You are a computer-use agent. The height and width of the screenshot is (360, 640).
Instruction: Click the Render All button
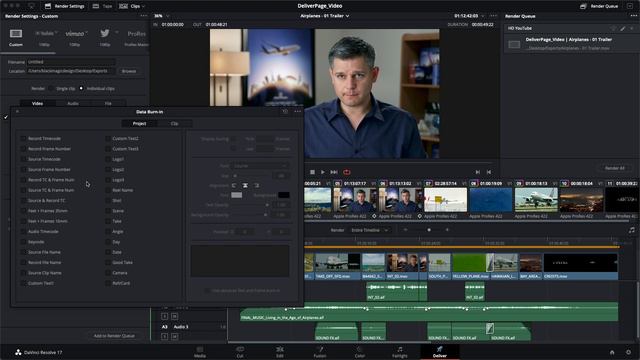pos(615,168)
